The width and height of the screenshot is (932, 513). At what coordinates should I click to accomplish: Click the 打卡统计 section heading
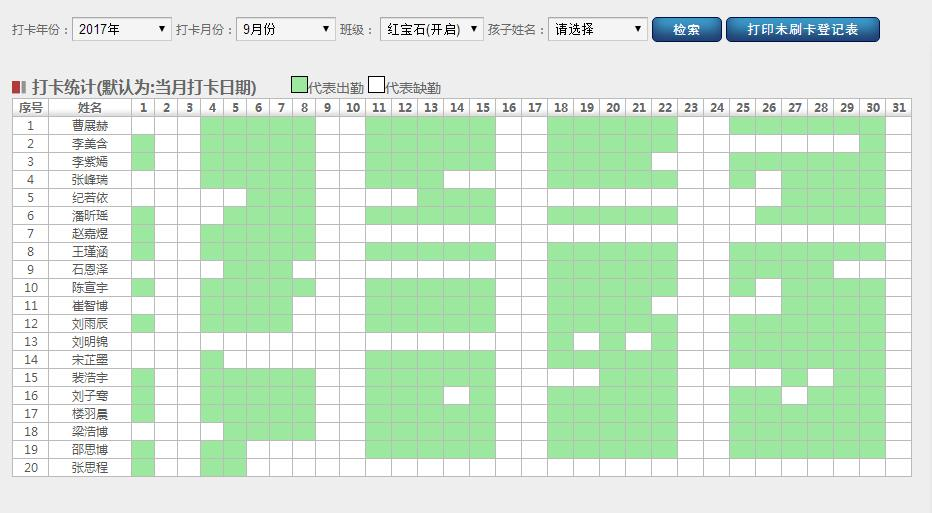click(x=144, y=87)
